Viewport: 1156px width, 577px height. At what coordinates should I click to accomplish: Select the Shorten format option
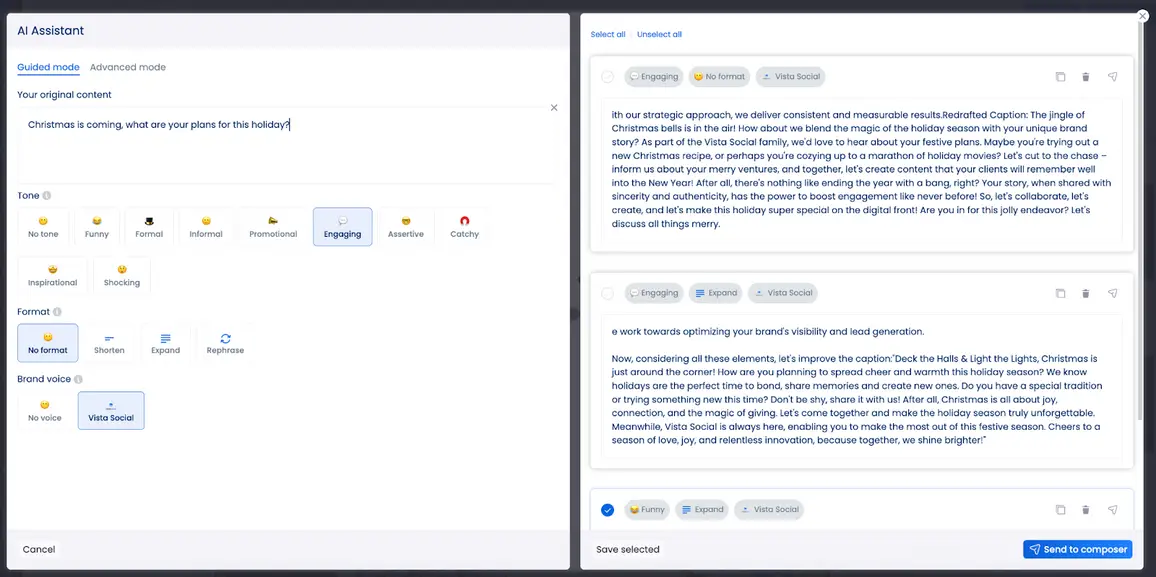[109, 342]
